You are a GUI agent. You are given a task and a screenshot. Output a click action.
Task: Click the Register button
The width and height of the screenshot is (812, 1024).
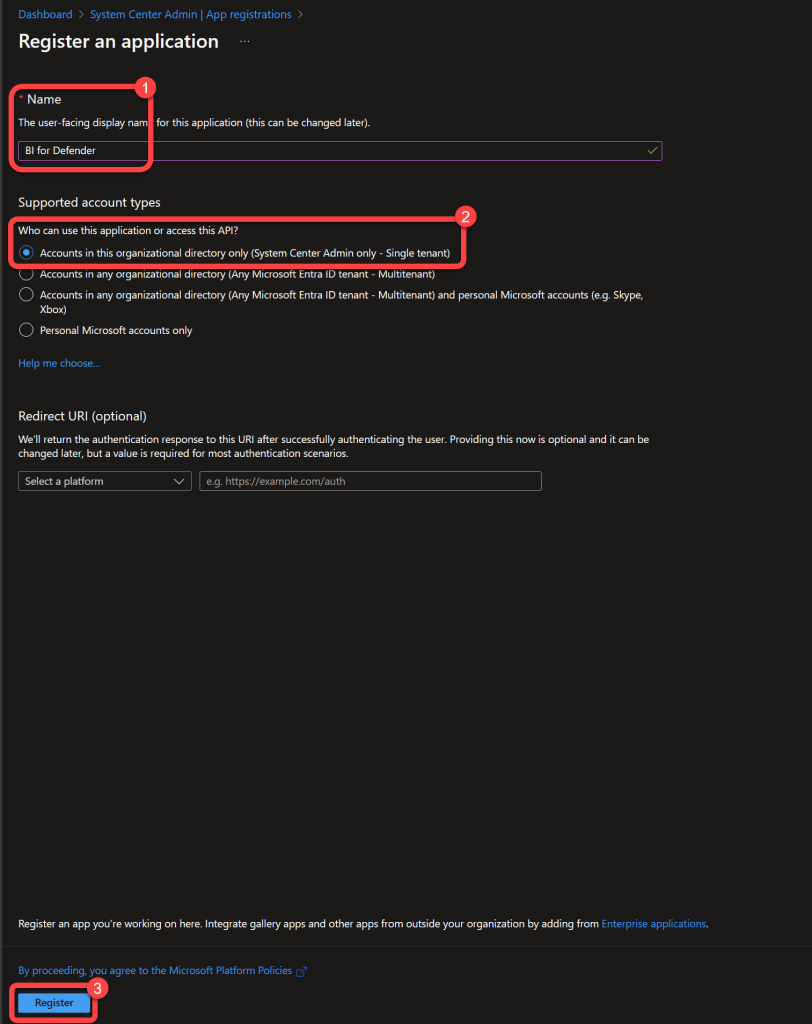(x=54, y=1003)
